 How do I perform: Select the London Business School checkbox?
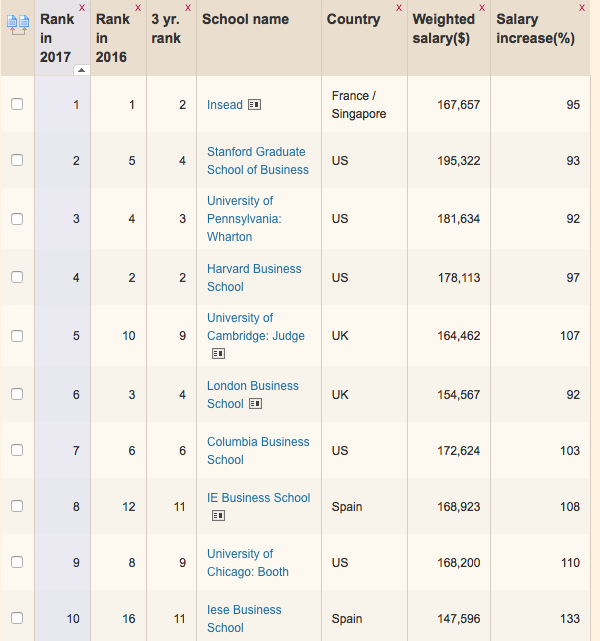(x=17, y=394)
